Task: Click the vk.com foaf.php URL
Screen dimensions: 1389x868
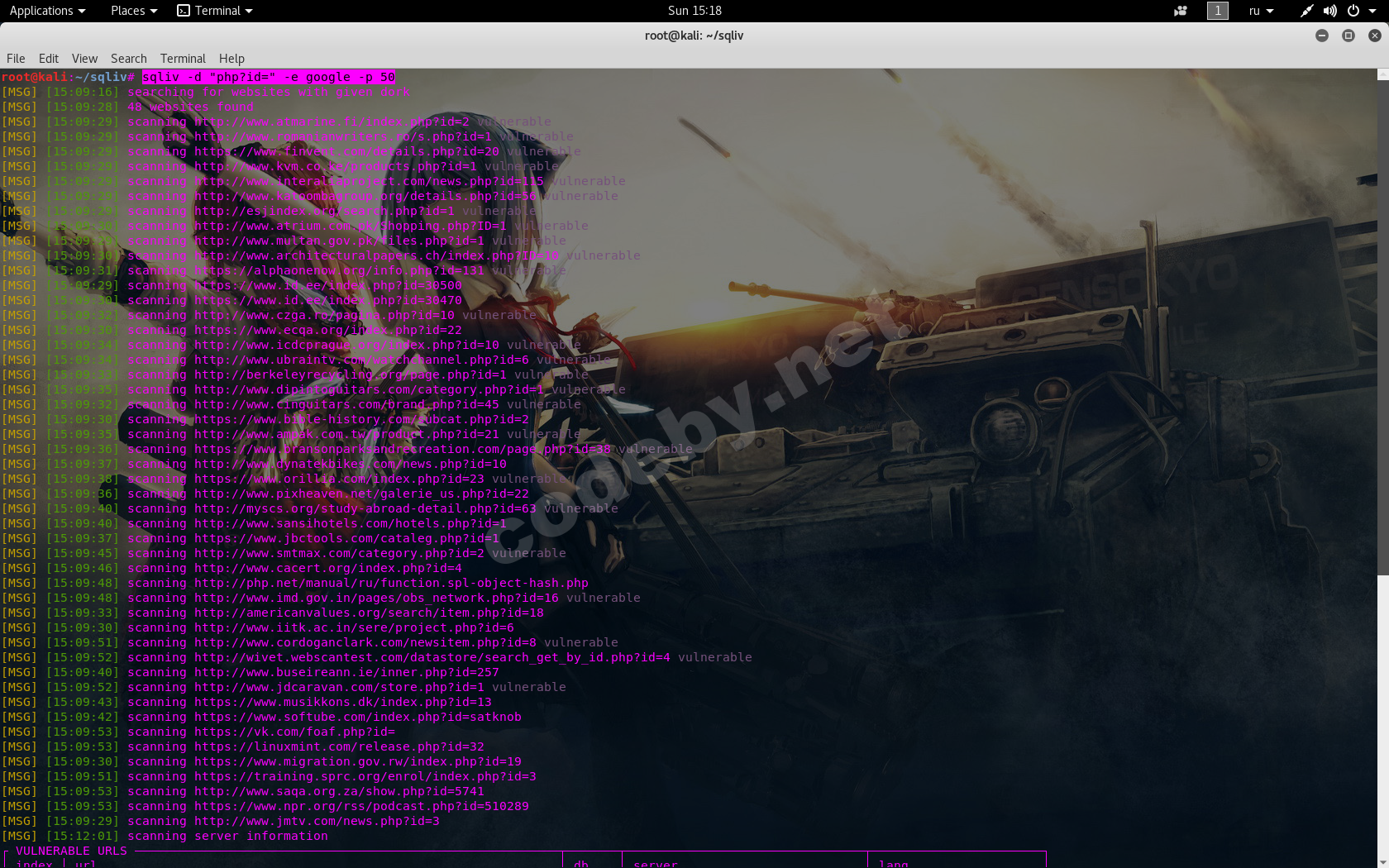Action: [x=294, y=732]
